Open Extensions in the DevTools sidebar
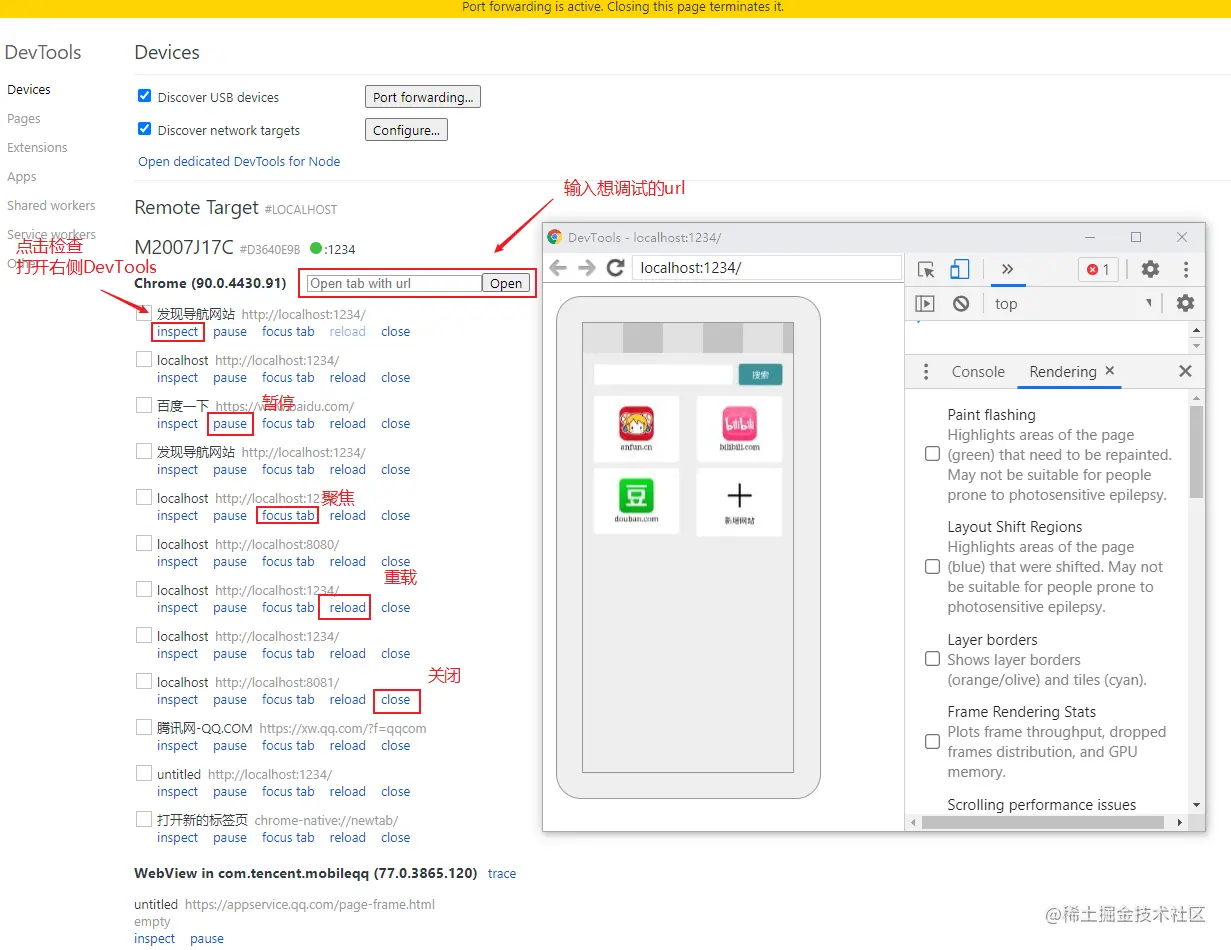Screen dimensions: 1231x950 (x=38, y=147)
